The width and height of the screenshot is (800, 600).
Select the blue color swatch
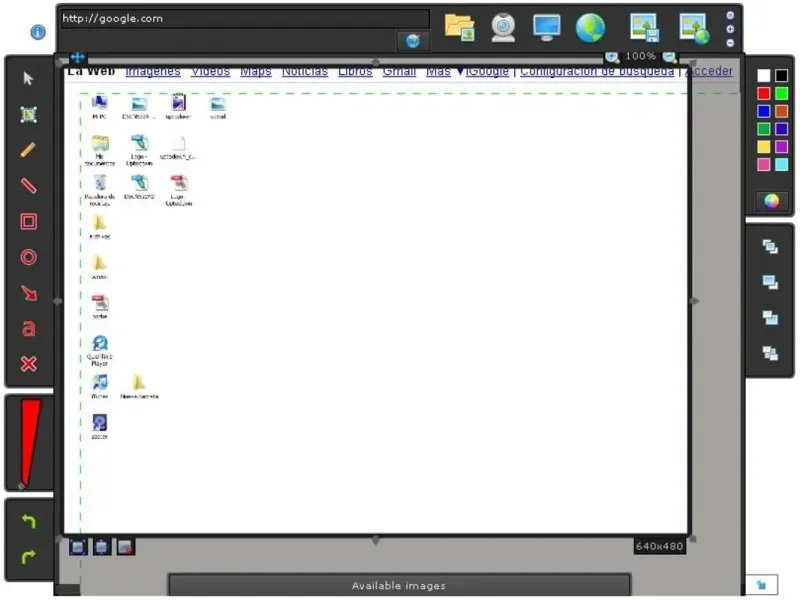tap(764, 111)
